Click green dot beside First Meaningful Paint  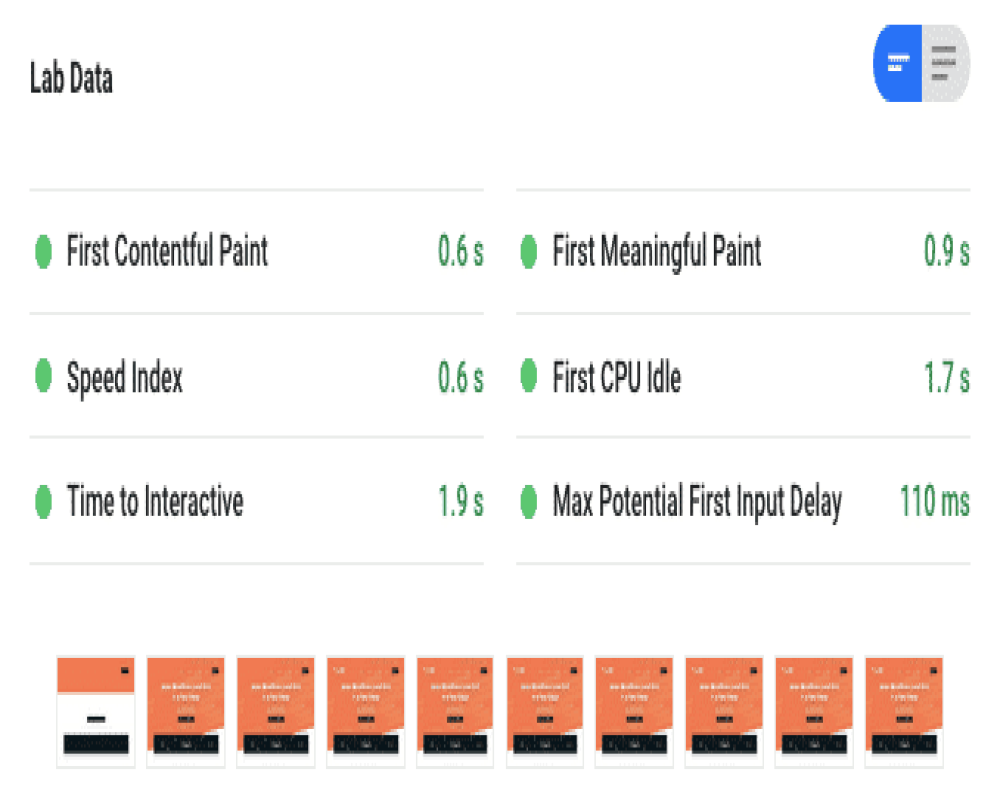point(529,252)
